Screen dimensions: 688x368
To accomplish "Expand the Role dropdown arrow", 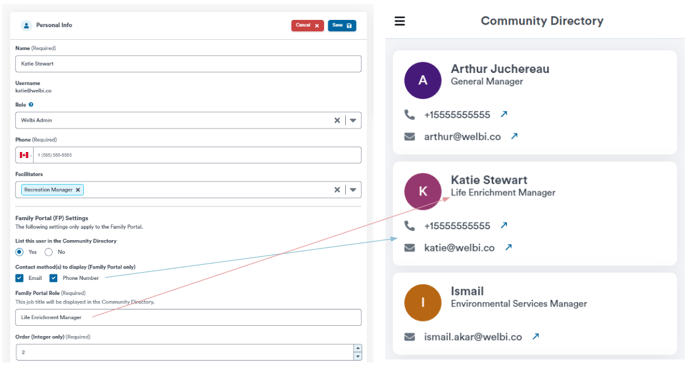I will click(353, 120).
